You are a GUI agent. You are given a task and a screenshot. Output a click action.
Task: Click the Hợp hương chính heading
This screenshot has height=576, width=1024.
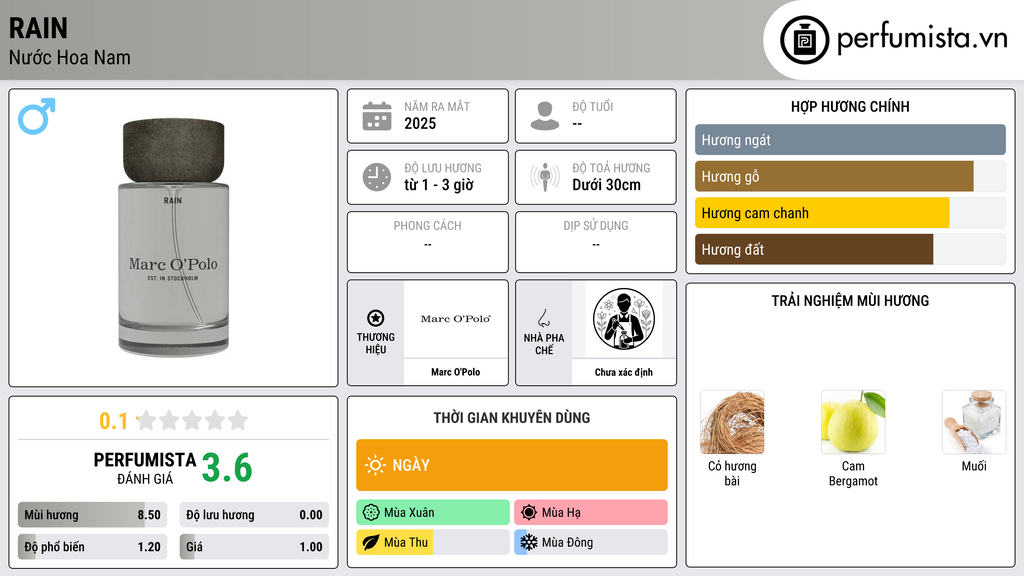850,106
